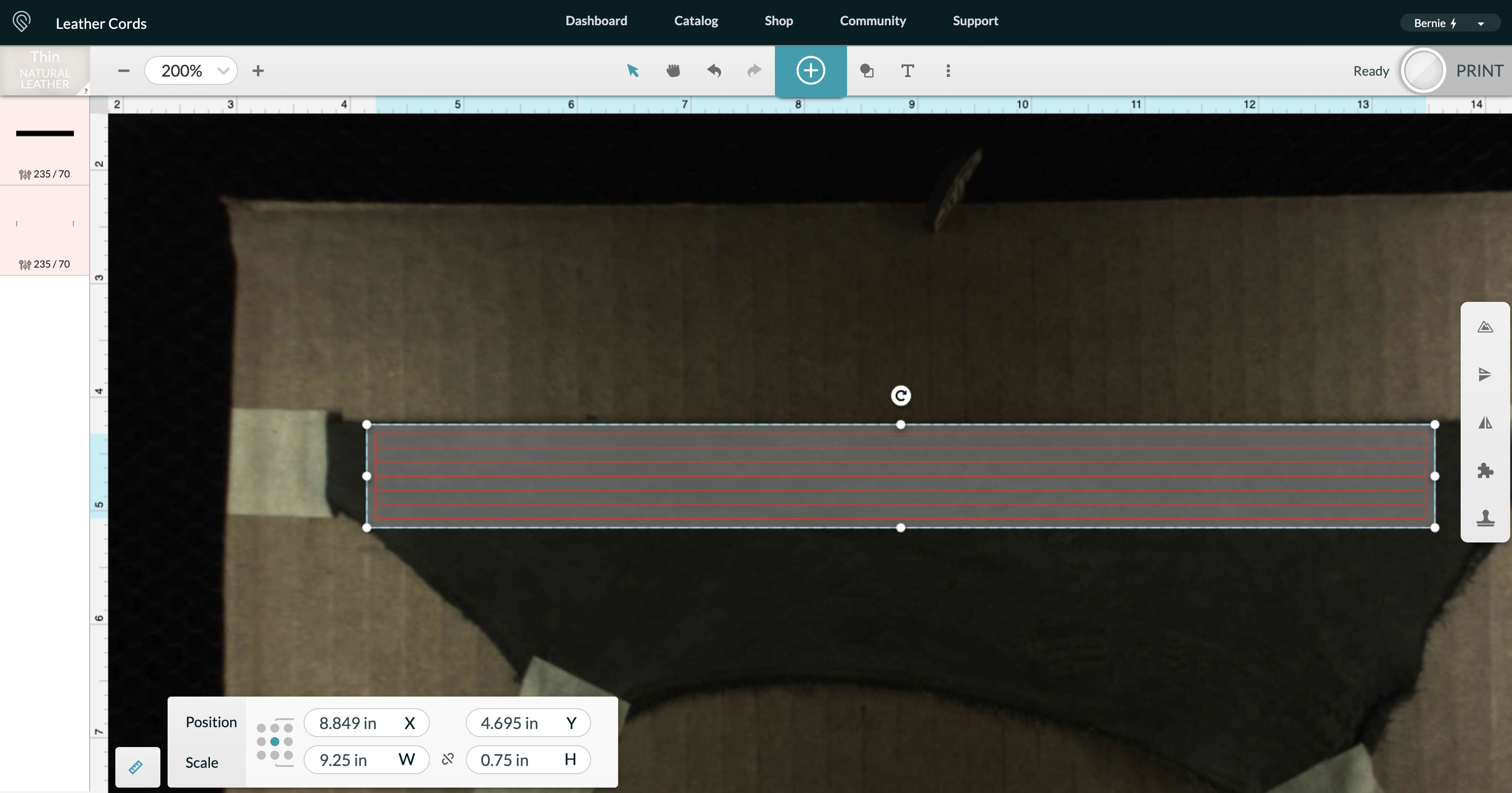Image resolution: width=1512 pixels, height=793 pixels.
Task: Go to Dashboard
Action: point(596,21)
